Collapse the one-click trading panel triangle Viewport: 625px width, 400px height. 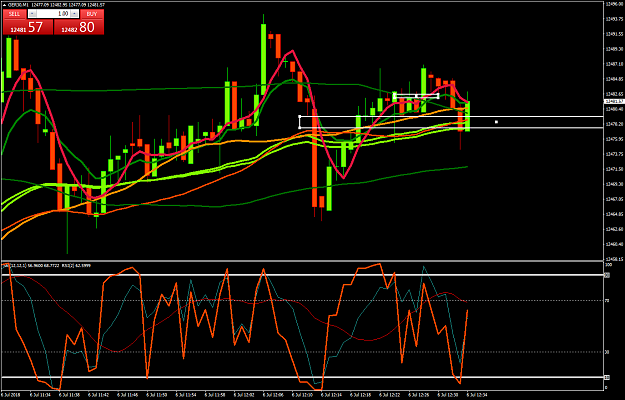(x=4, y=5)
